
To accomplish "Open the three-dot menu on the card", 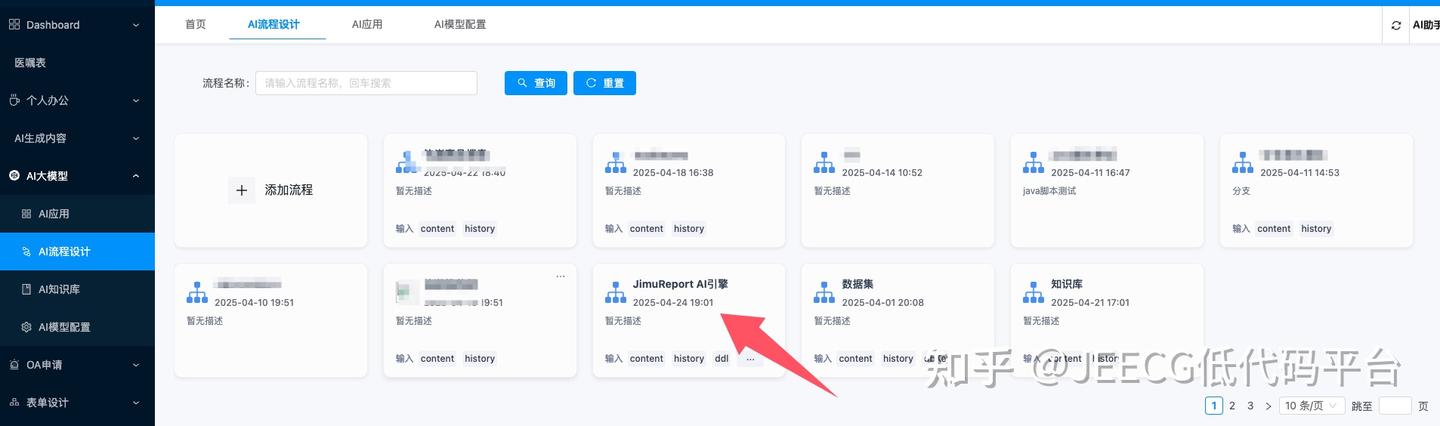I will click(560, 276).
